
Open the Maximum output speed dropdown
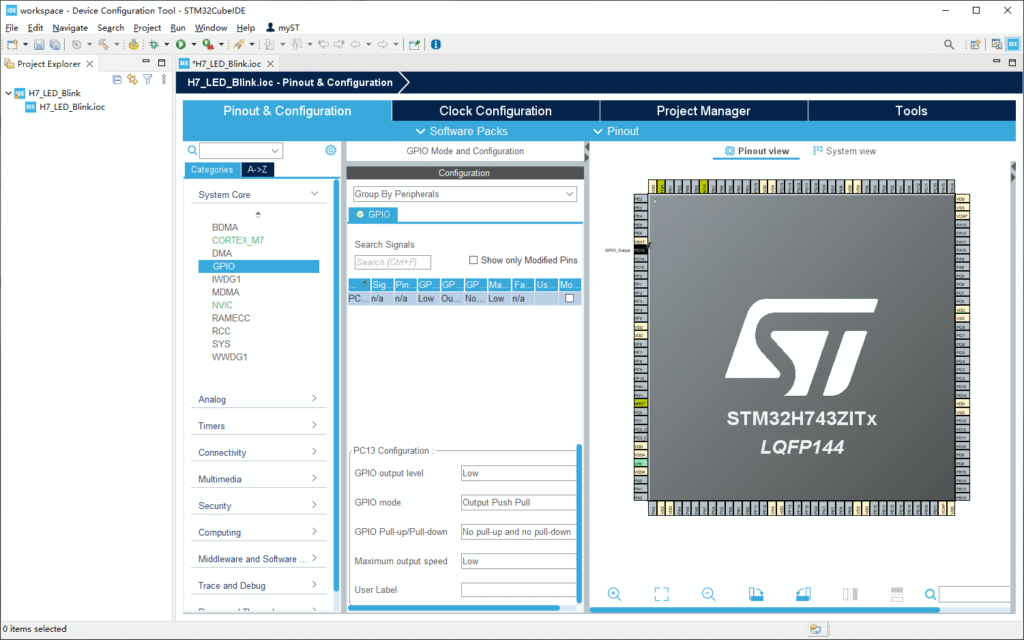tap(519, 561)
